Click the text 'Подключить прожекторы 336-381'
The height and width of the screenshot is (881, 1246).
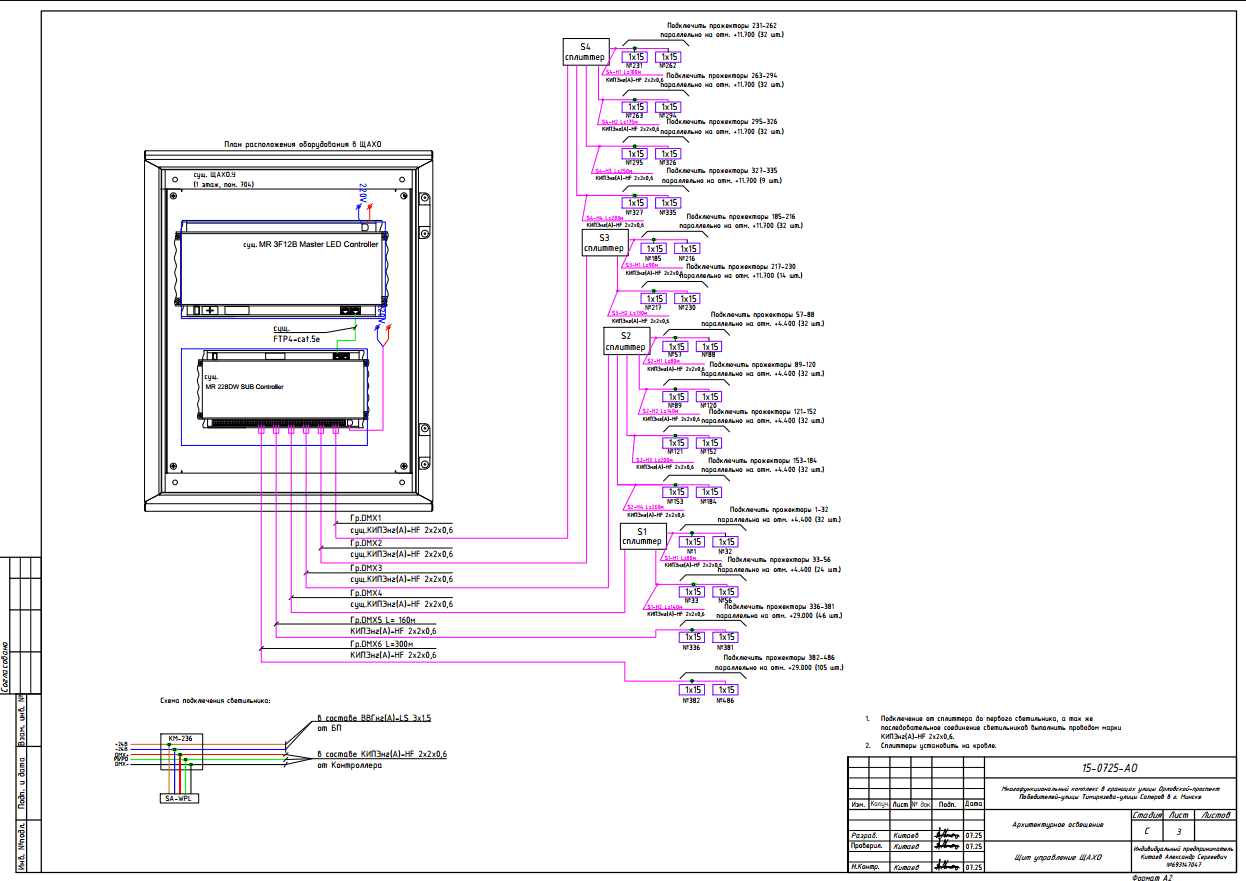click(x=779, y=607)
